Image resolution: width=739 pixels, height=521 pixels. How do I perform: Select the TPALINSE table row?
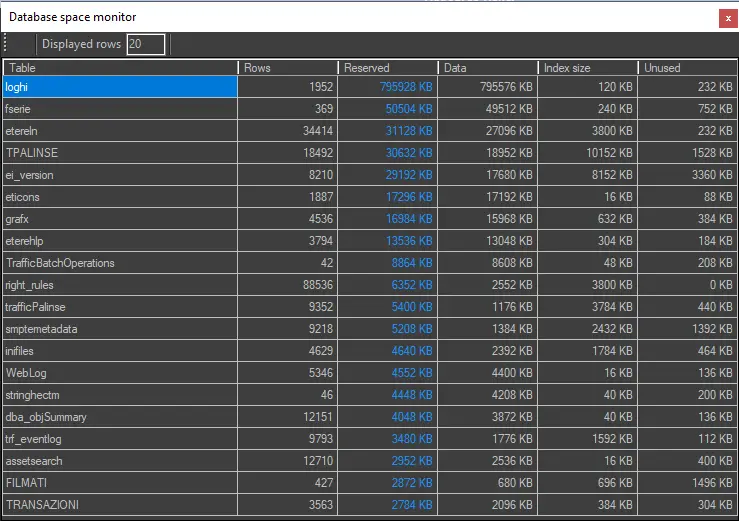coord(120,153)
